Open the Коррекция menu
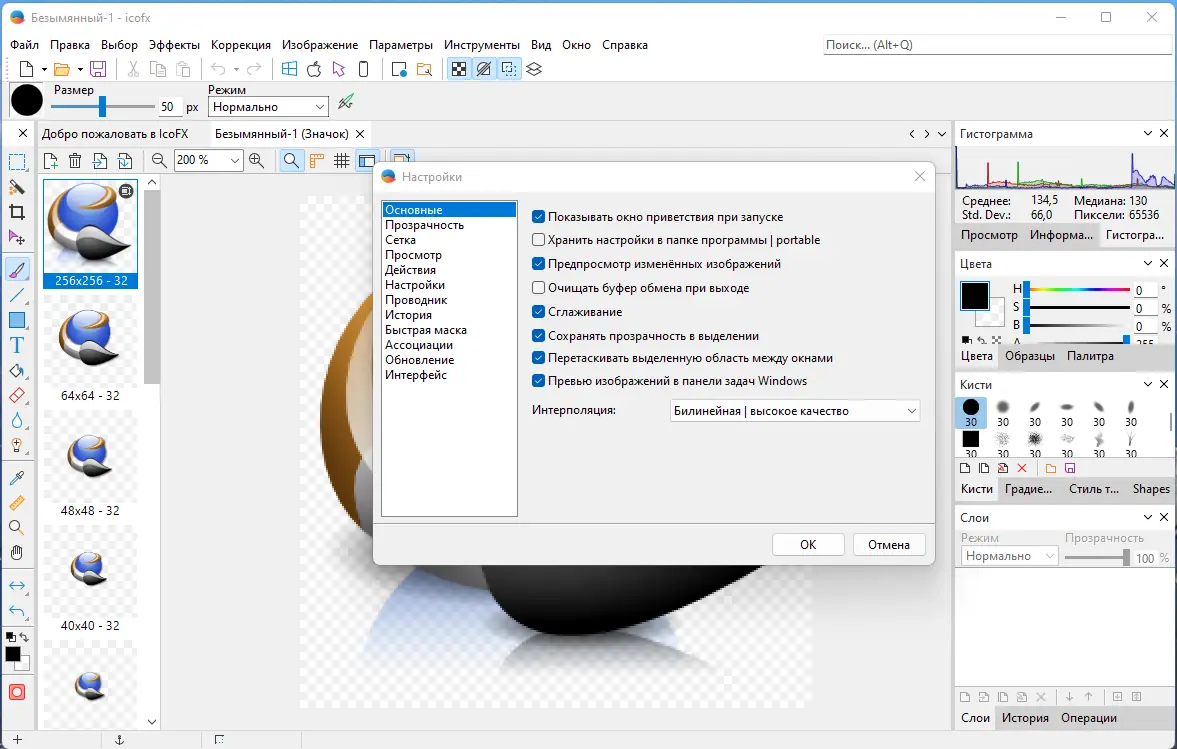Viewport: 1177px width, 749px height. tap(240, 45)
